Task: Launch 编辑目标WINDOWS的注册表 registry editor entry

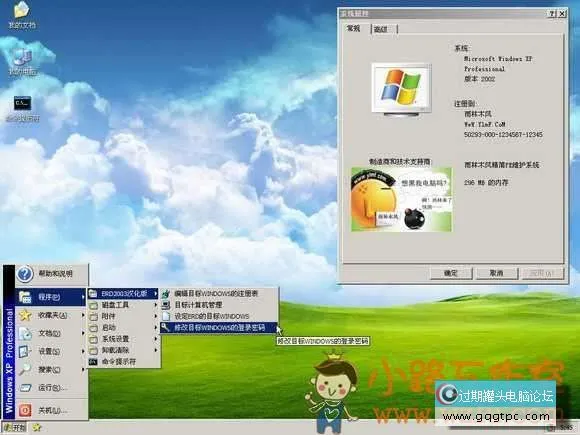Action: point(219,294)
